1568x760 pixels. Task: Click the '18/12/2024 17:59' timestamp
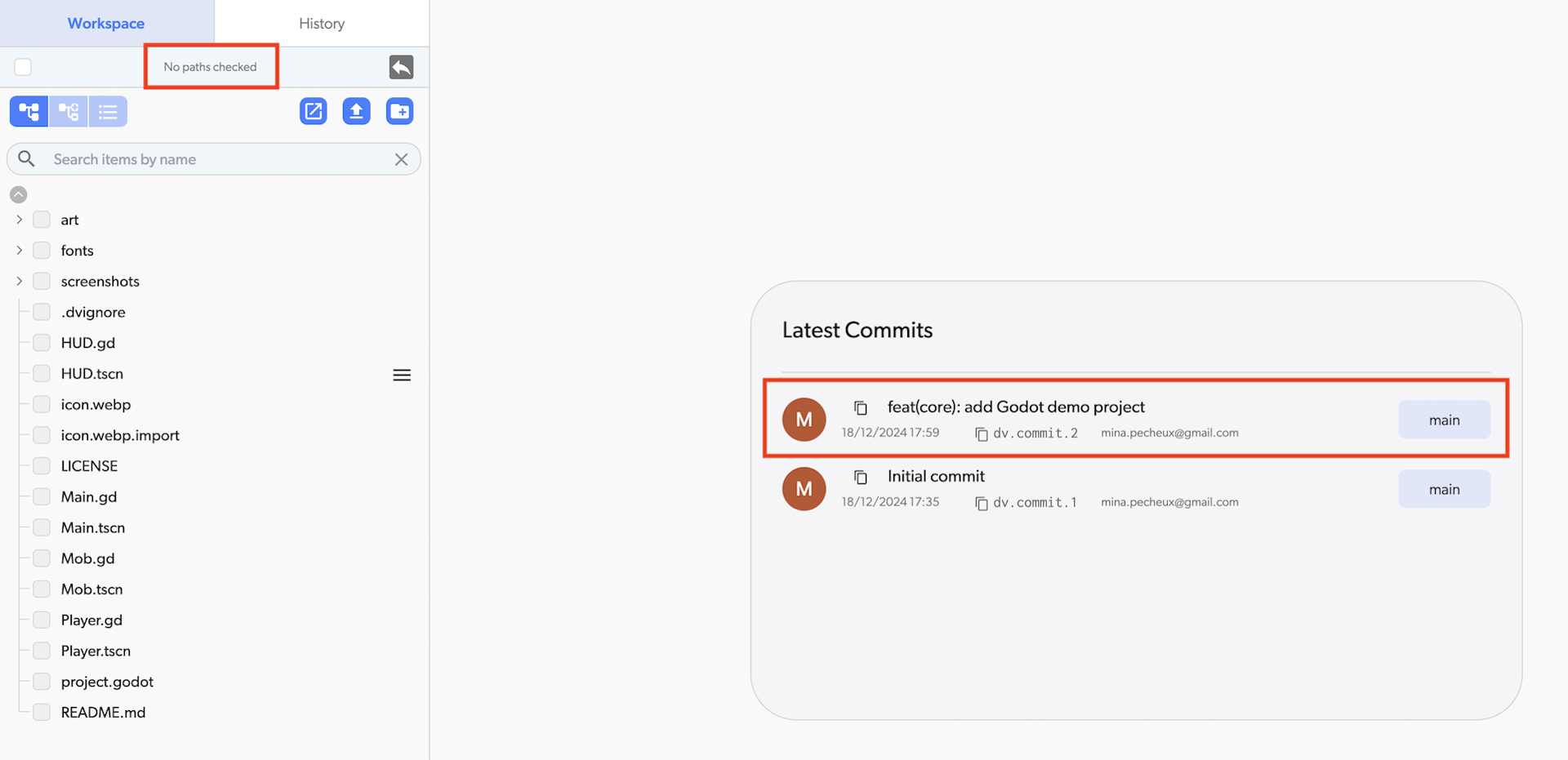pos(890,433)
